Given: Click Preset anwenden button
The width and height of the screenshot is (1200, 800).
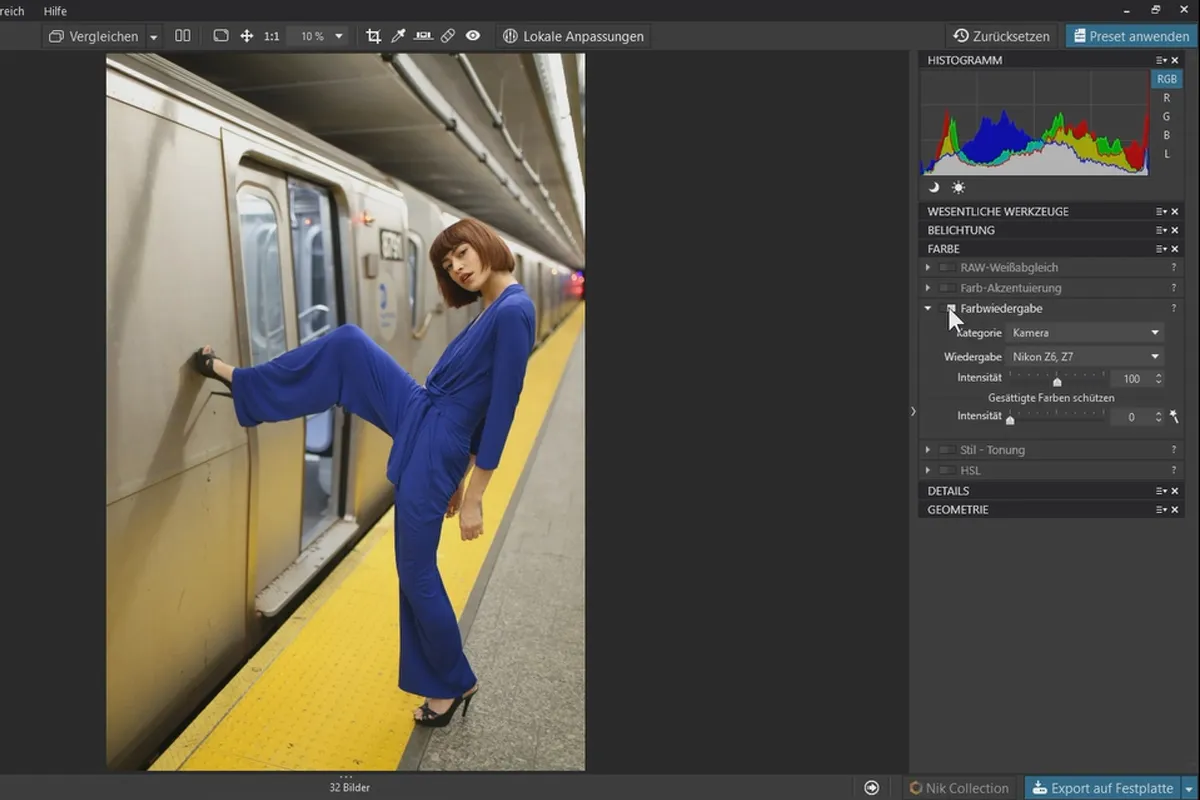Looking at the screenshot, I should click(1131, 36).
